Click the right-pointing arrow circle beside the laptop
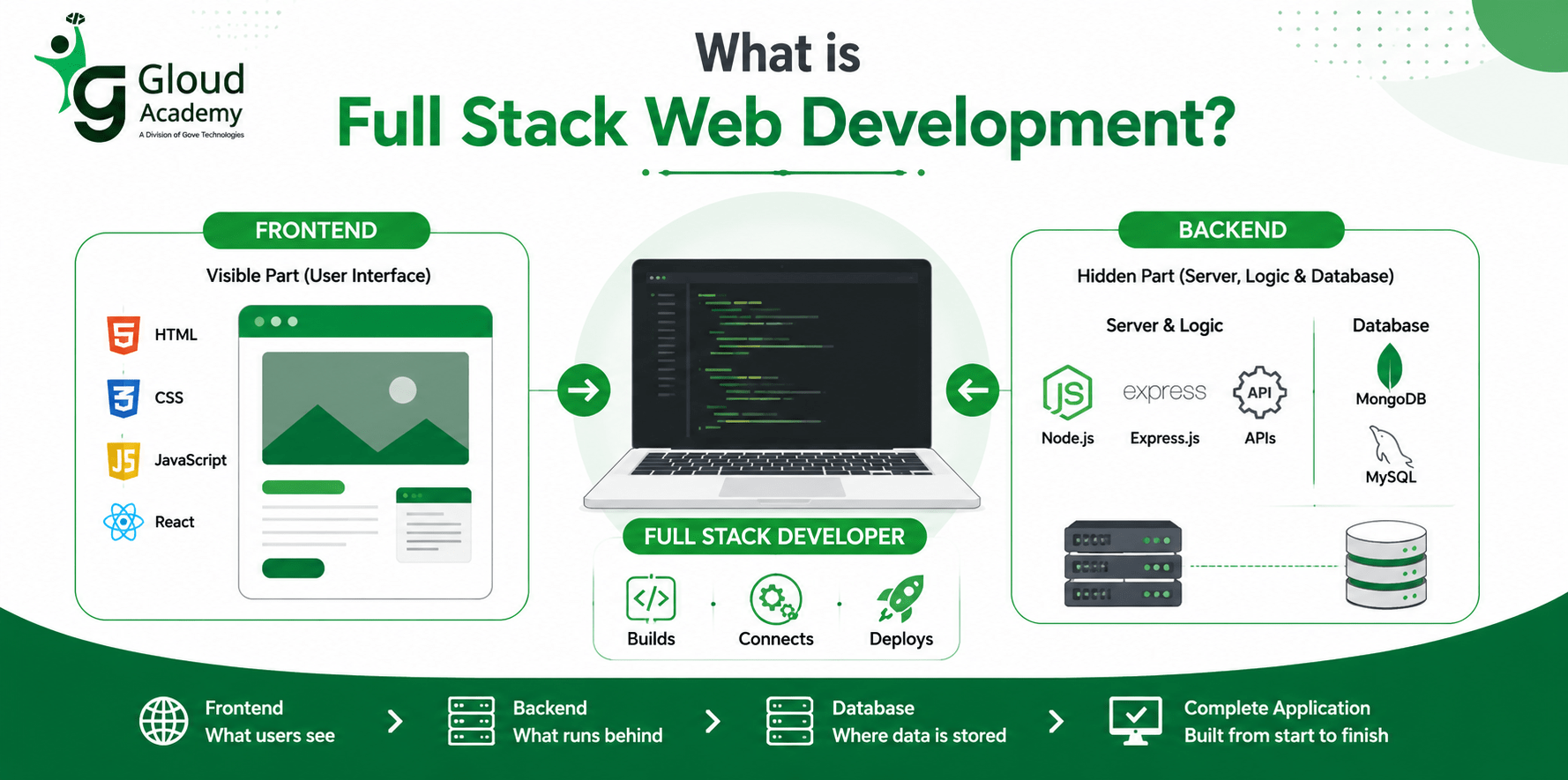1568x780 pixels. pyautogui.click(x=584, y=390)
